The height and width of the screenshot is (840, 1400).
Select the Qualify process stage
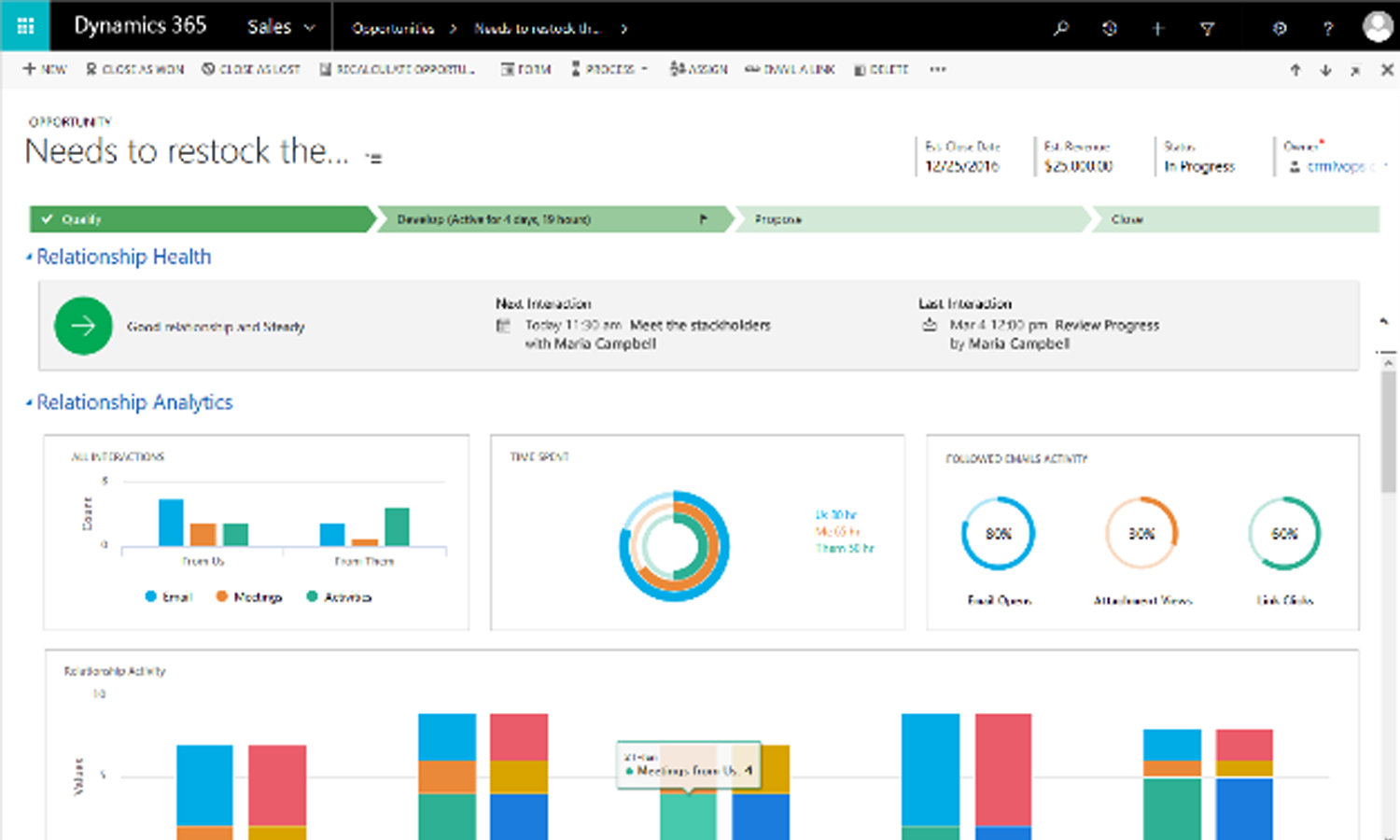click(x=202, y=219)
